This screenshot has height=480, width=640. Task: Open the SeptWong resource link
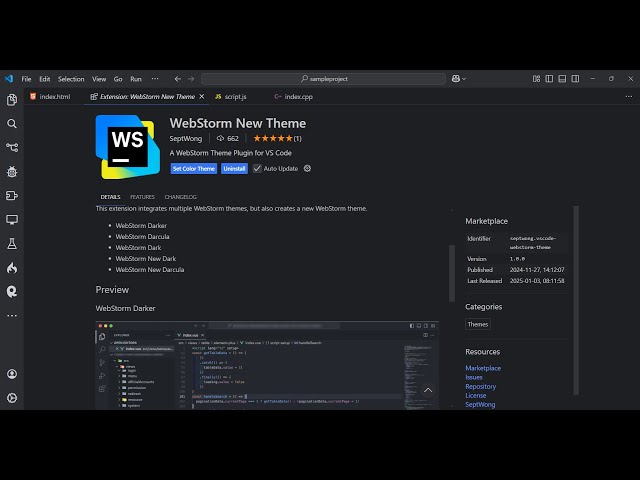[480, 404]
